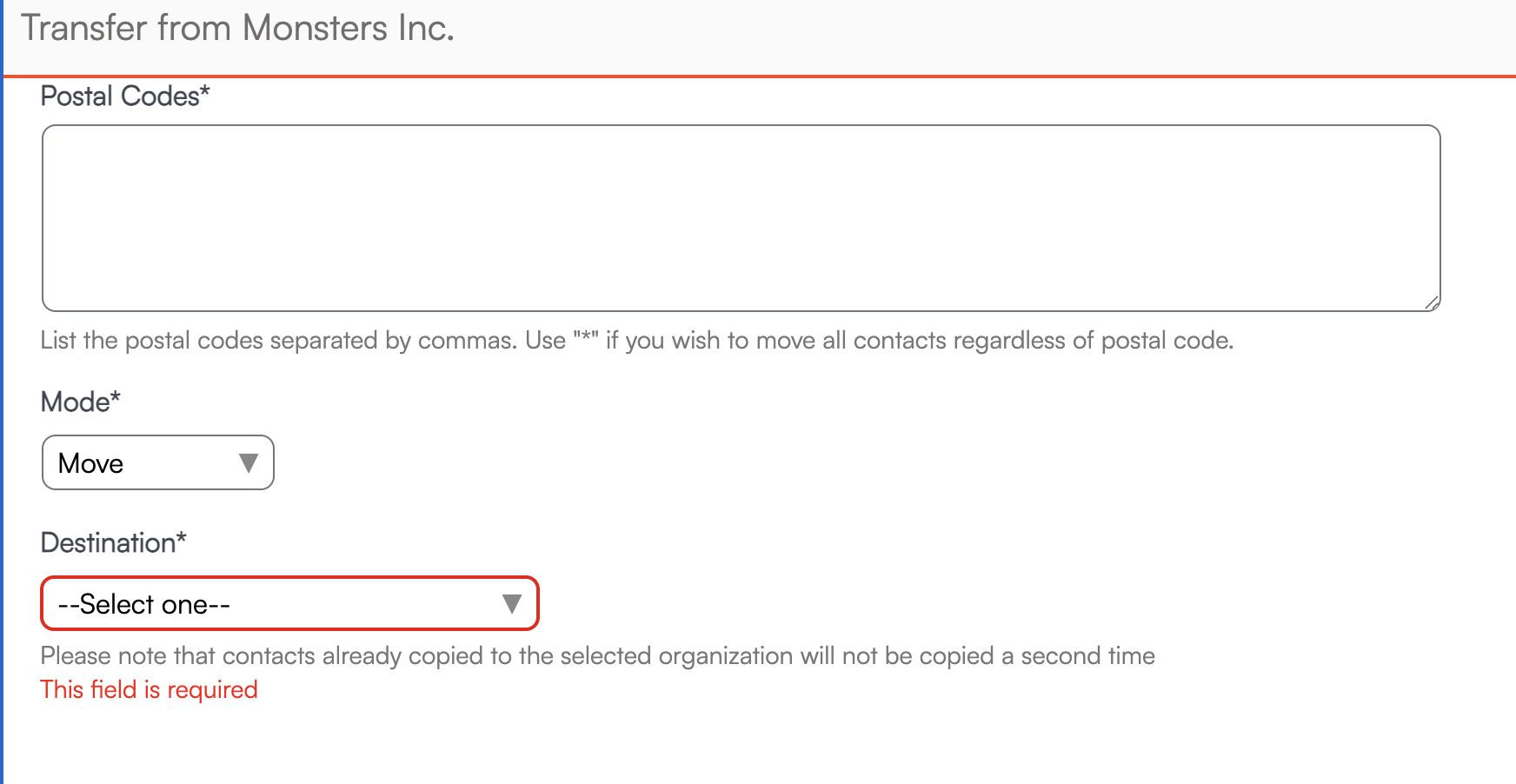Click the "--Select one--" placeholder text

(x=144, y=604)
